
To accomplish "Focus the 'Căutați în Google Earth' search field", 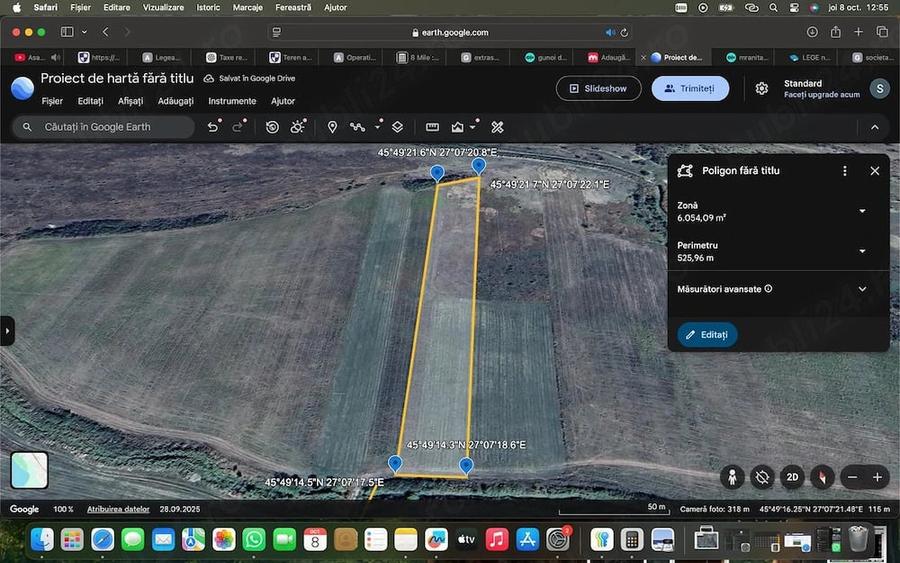I will [104, 127].
